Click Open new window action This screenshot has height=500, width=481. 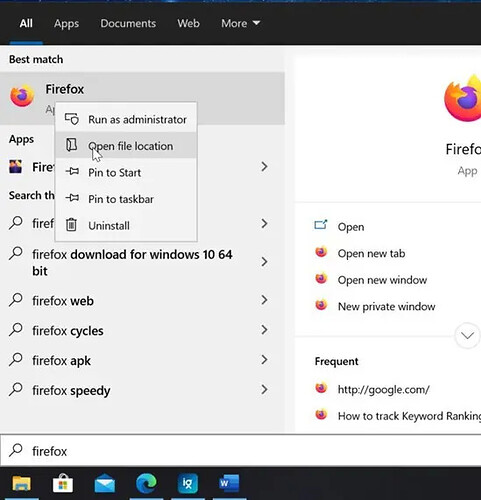point(382,280)
